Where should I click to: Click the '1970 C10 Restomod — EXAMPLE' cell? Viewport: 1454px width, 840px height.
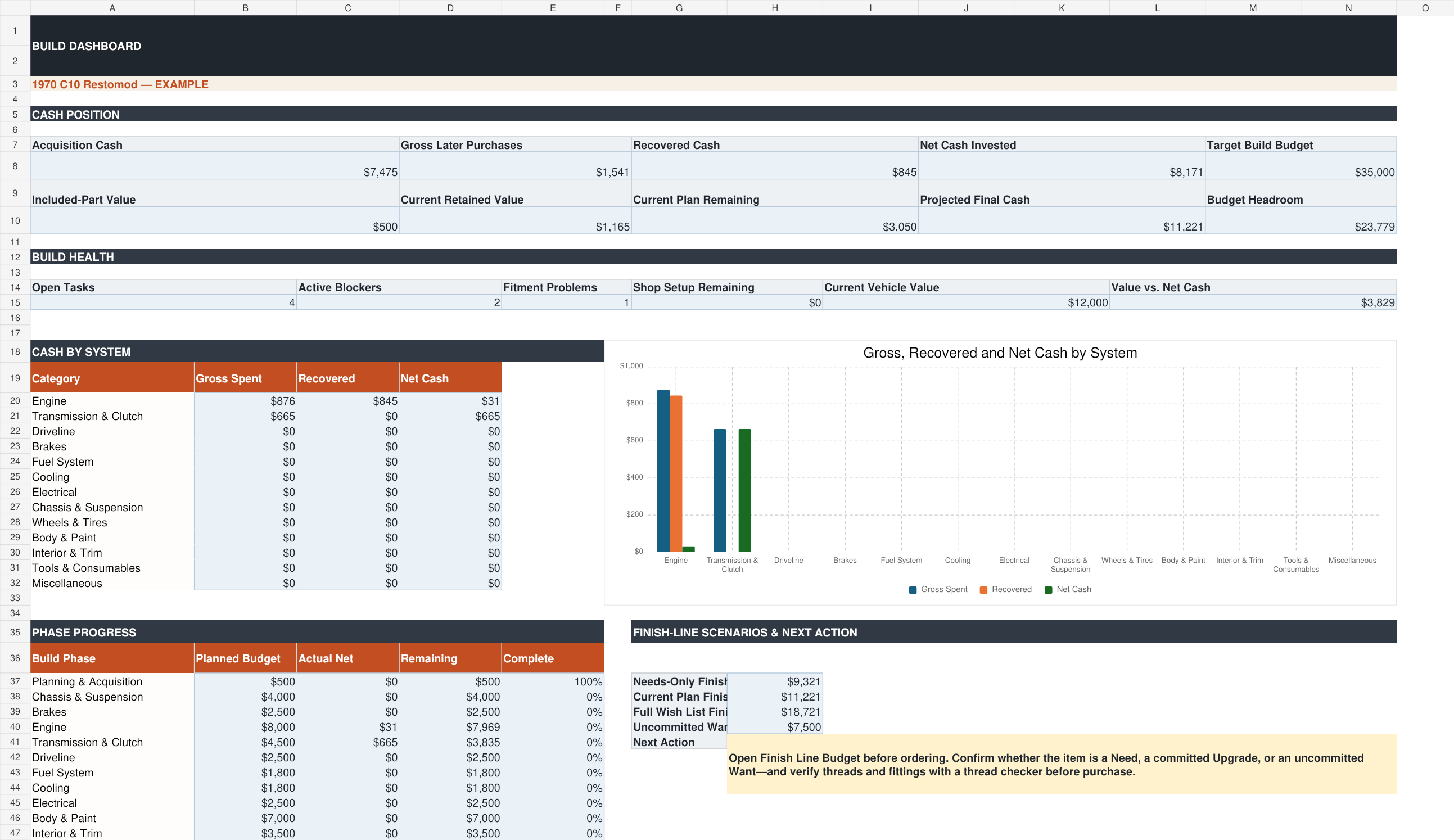tap(713, 84)
